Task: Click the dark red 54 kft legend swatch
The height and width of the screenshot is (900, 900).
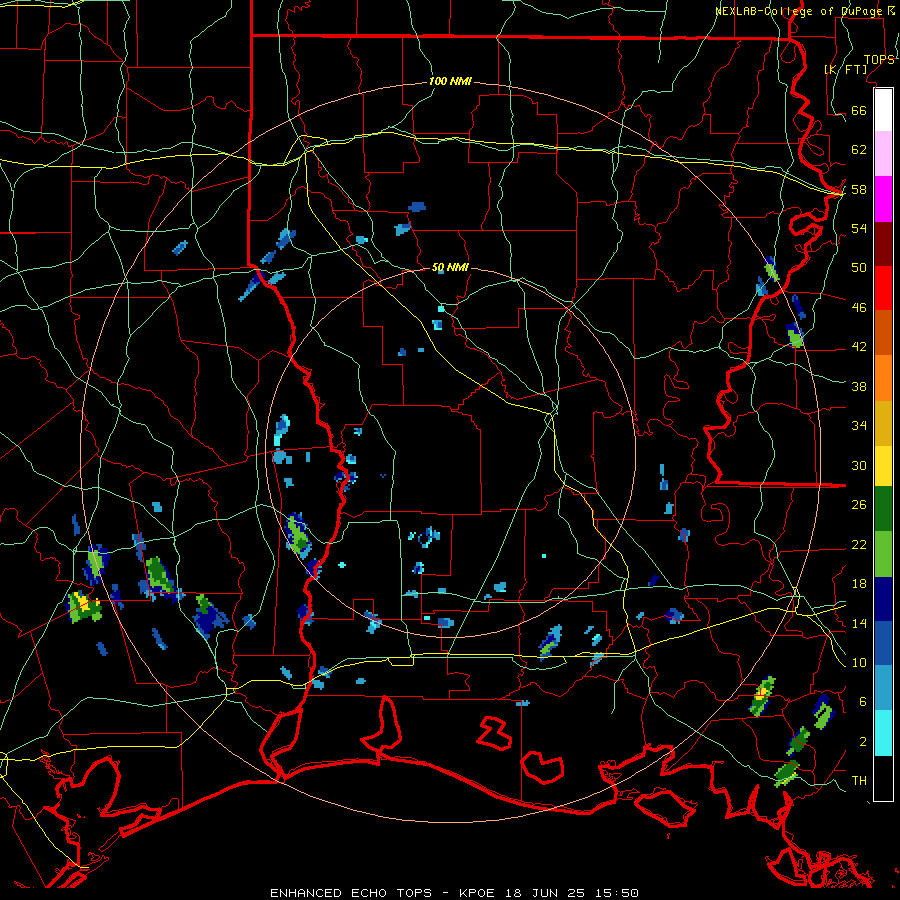Action: click(883, 244)
